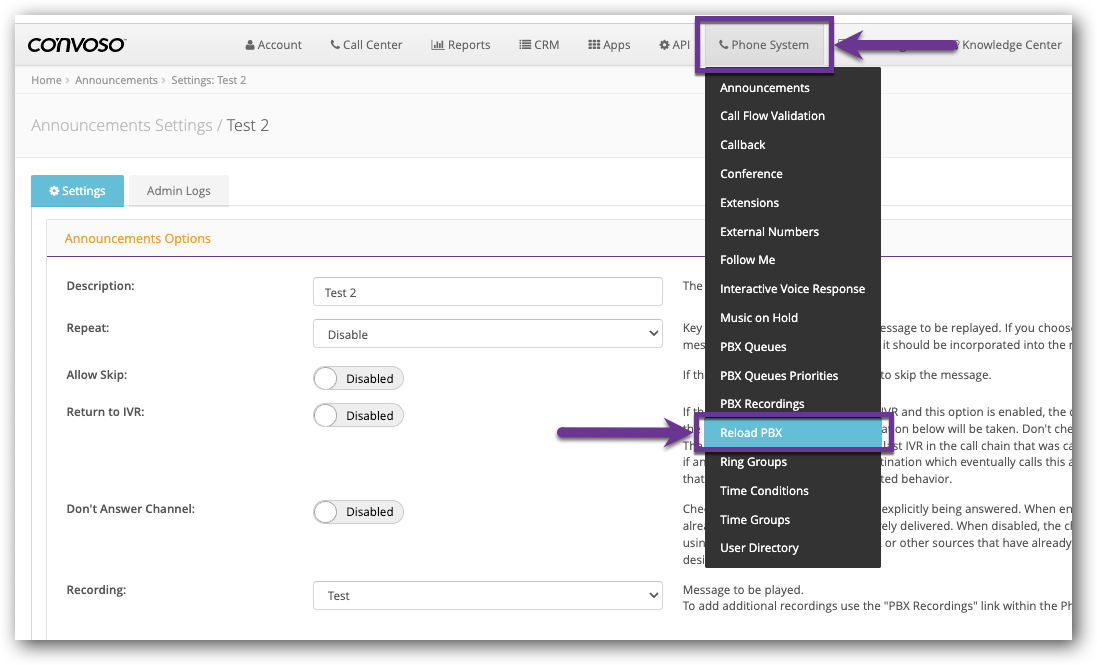The image size is (1097, 665).
Task: Click inside the Description text field
Action: [x=487, y=291]
